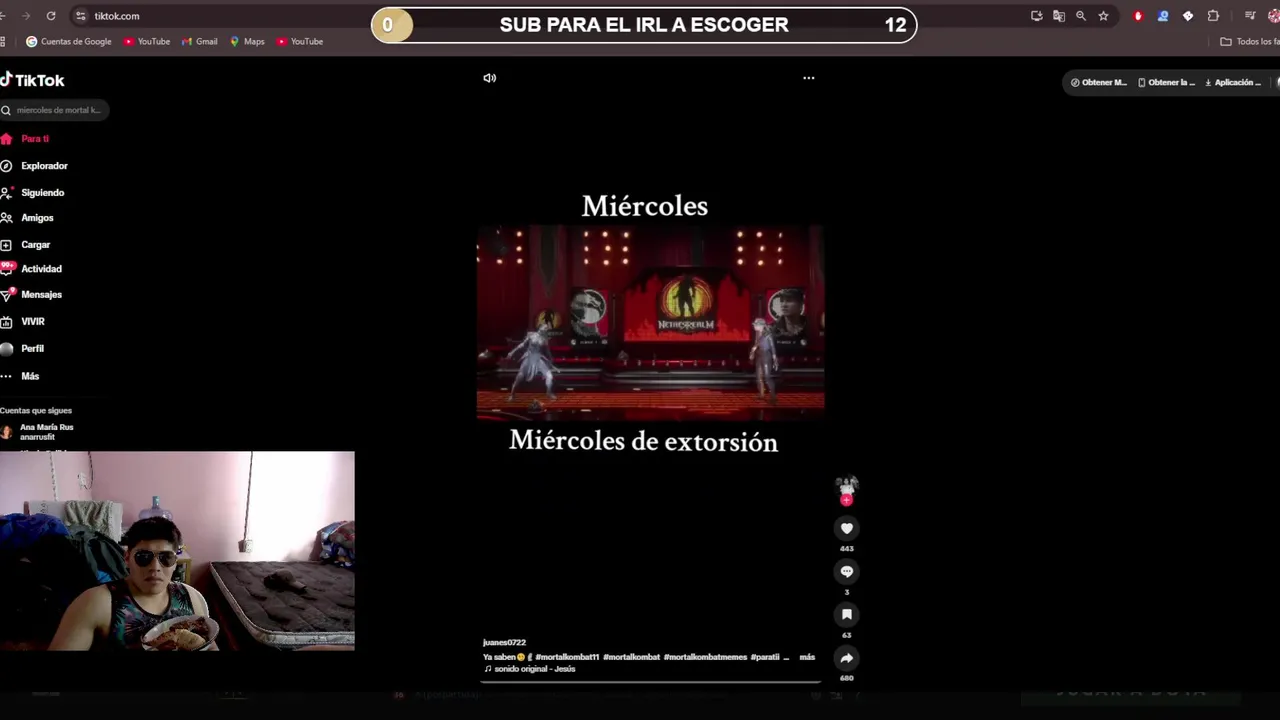Open hashtag #paratii

765,657
